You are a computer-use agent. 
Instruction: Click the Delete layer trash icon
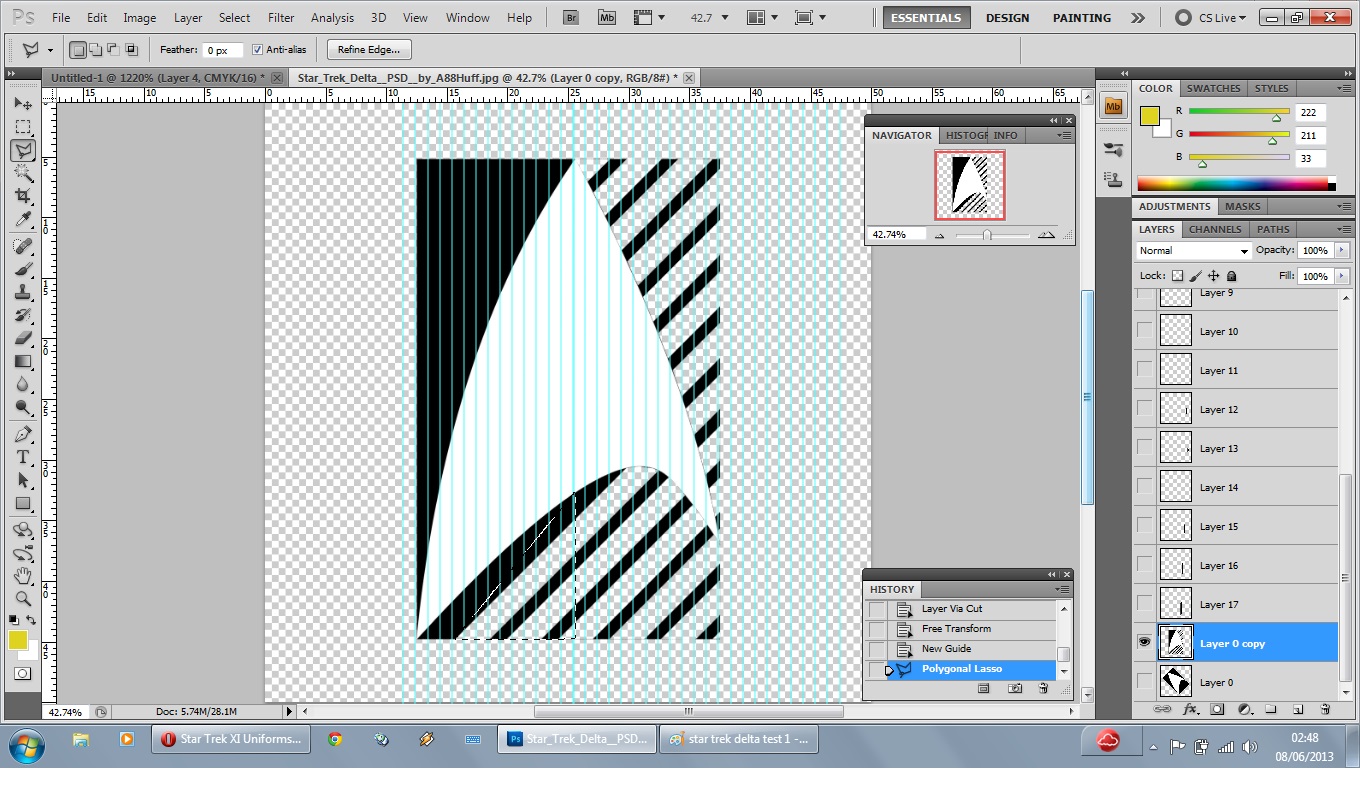point(1325,709)
